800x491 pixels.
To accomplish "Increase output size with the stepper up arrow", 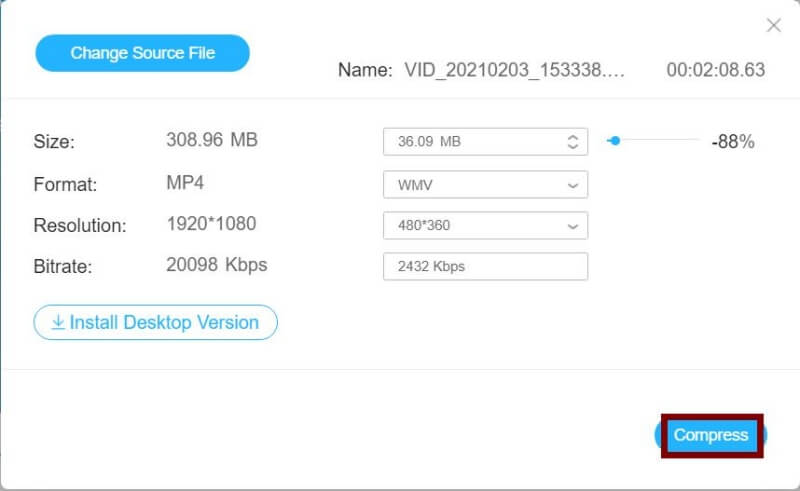I will 573,137.
